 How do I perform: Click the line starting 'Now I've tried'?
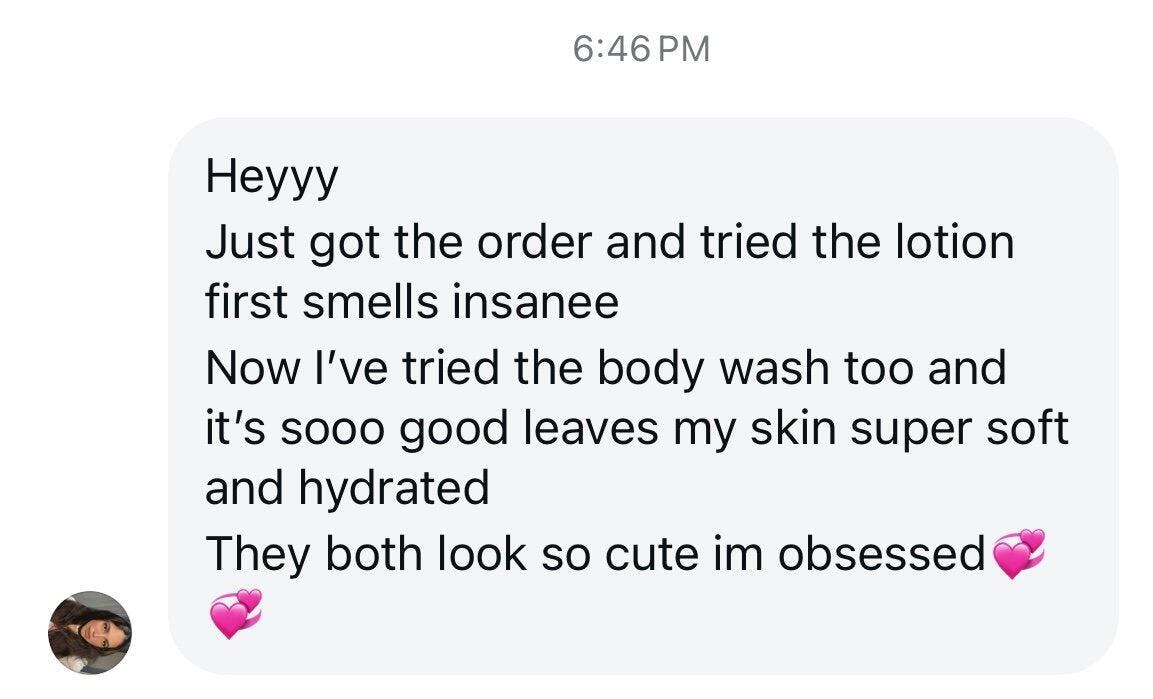click(x=606, y=368)
